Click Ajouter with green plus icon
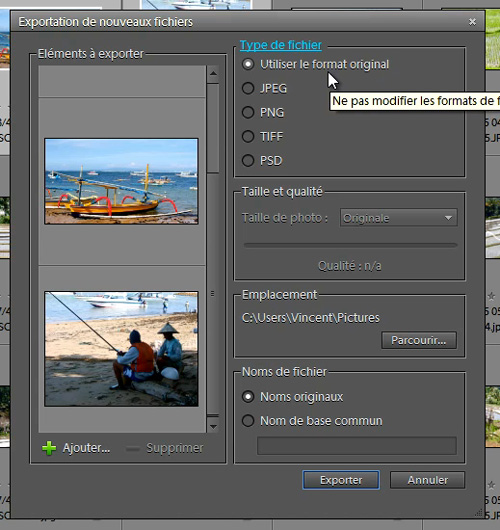 coord(76,448)
